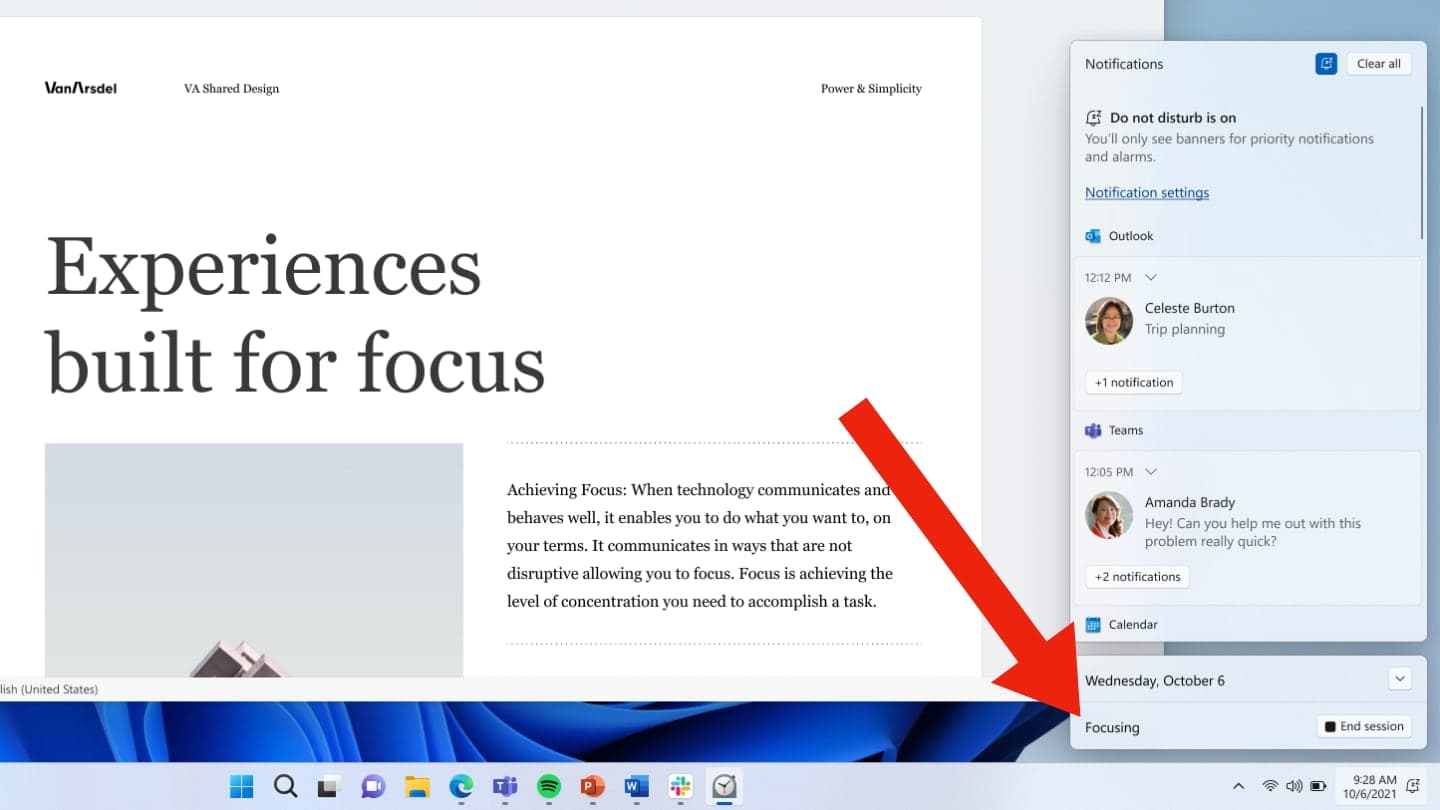Switch to Word on the taskbar

[x=637, y=786]
